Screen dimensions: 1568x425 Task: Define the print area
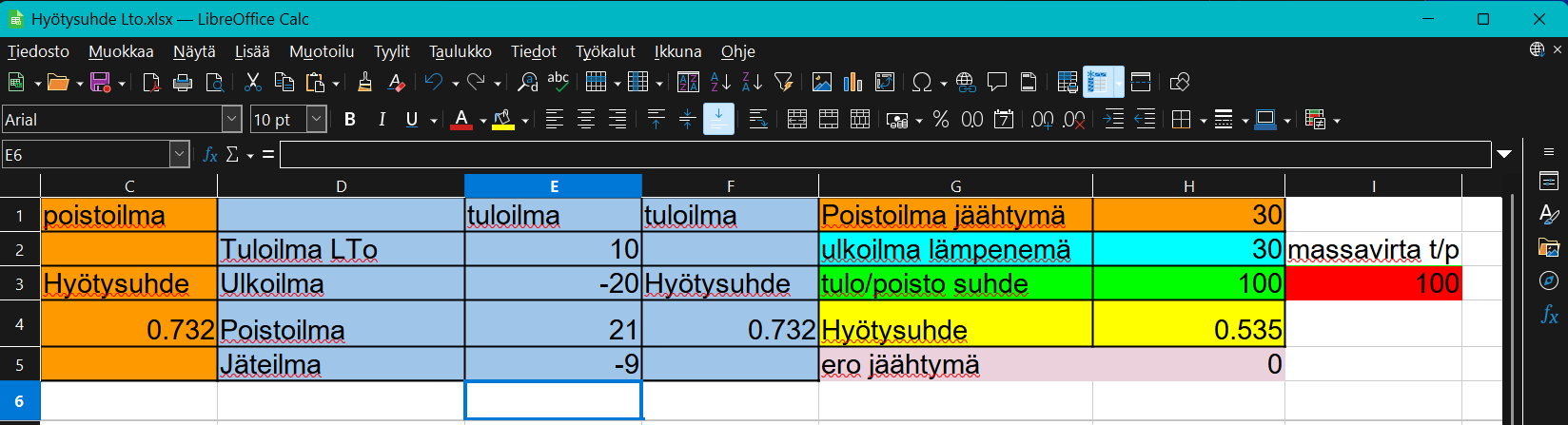pyautogui.click(x=1068, y=83)
